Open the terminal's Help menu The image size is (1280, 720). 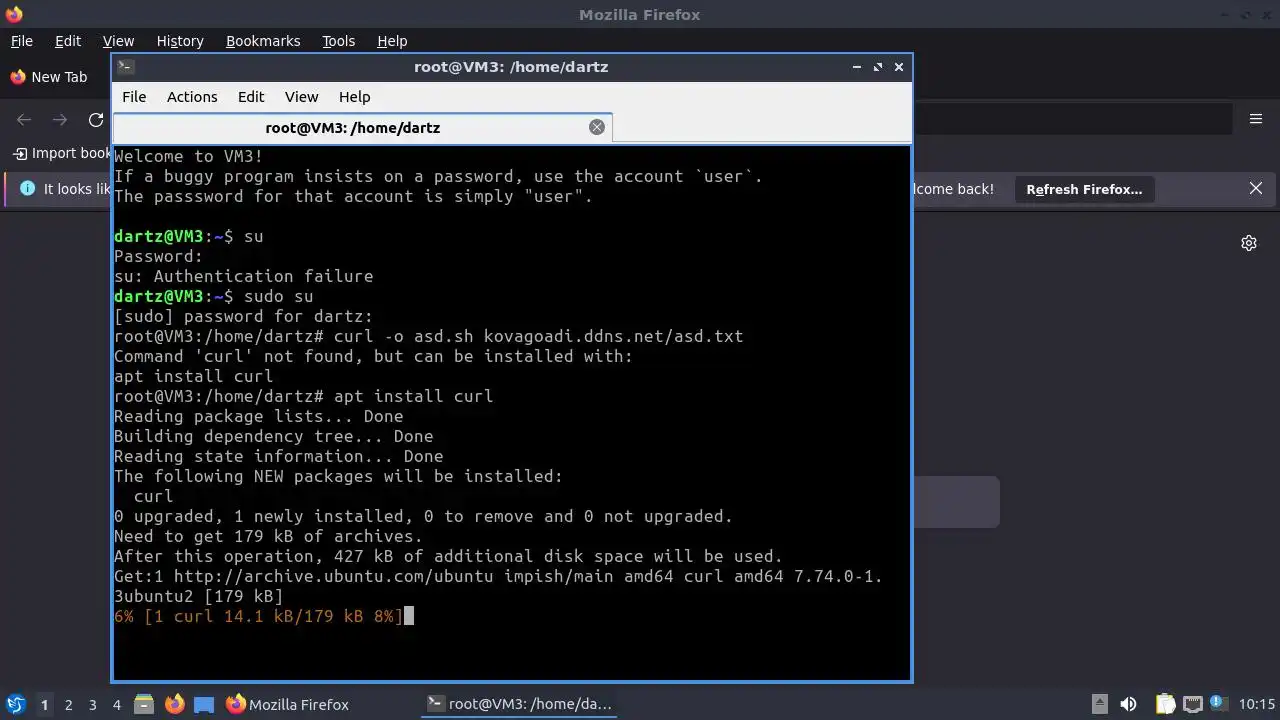[x=355, y=97]
